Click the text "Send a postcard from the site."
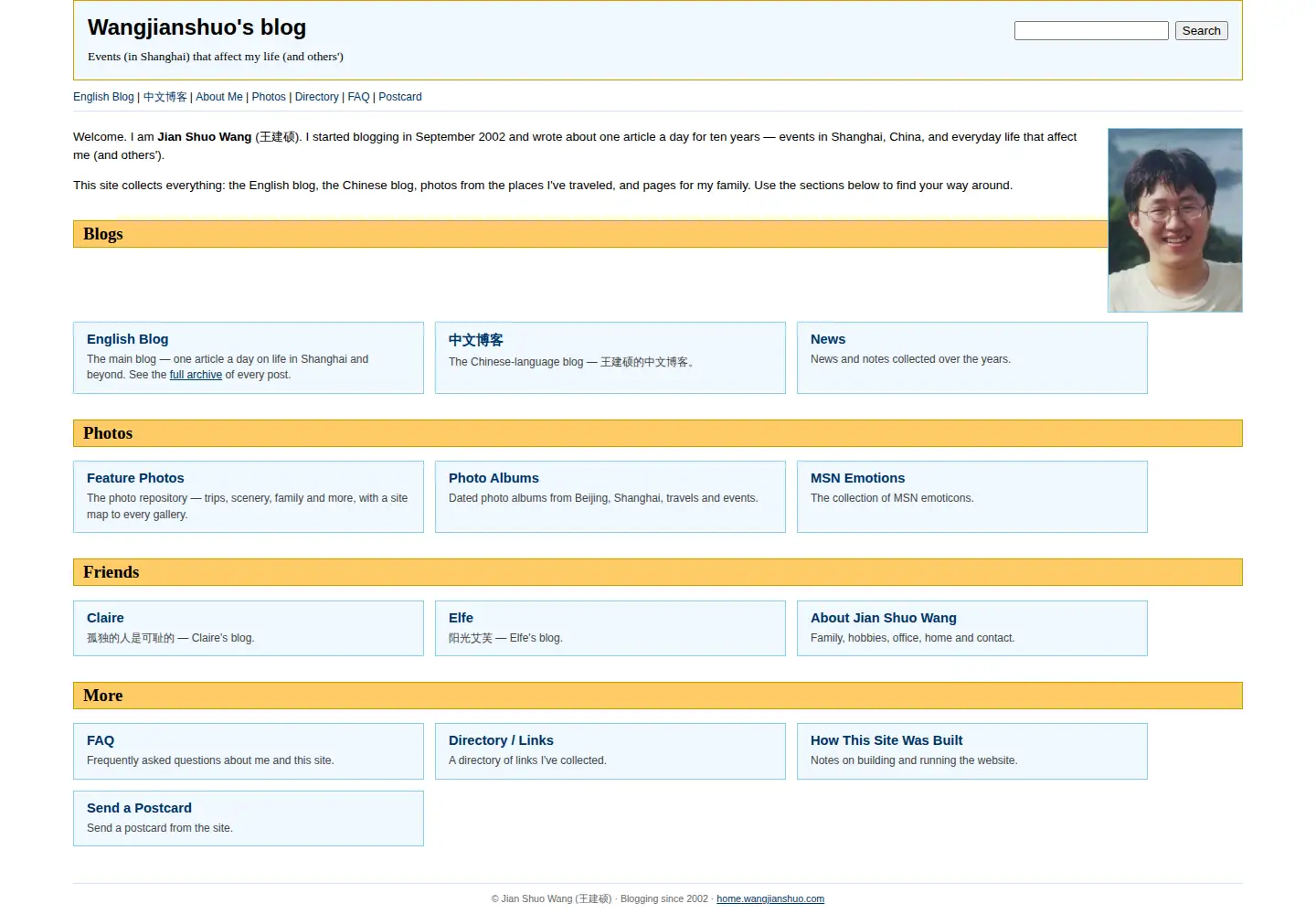Image resolution: width=1316 pixels, height=914 pixels. (x=160, y=828)
